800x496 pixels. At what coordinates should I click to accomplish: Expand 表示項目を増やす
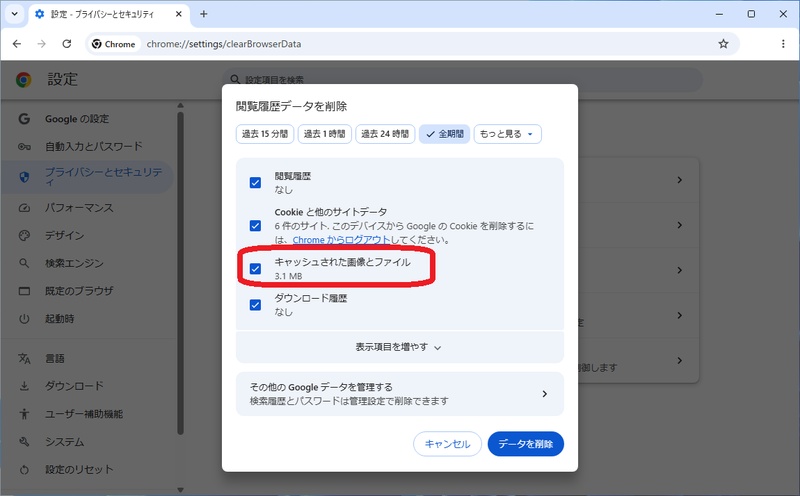[399, 347]
